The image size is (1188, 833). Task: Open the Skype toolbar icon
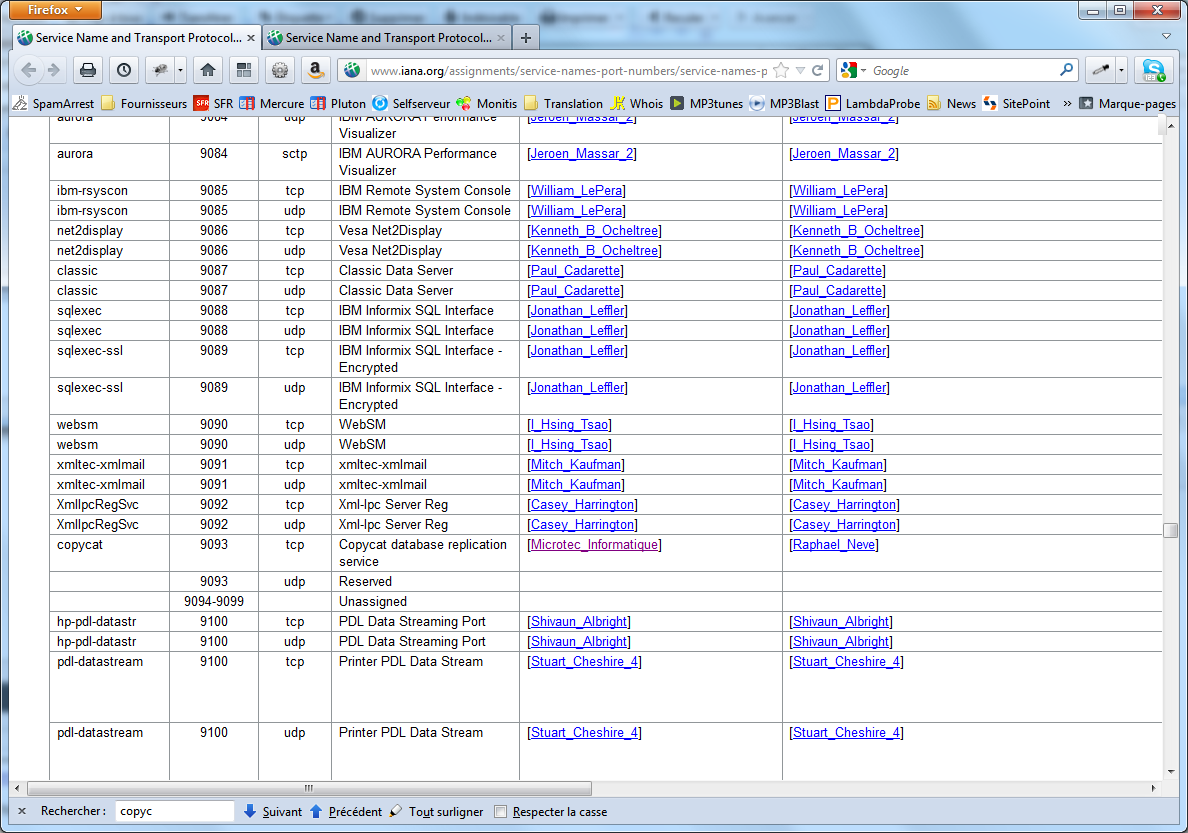pyautogui.click(x=1154, y=70)
